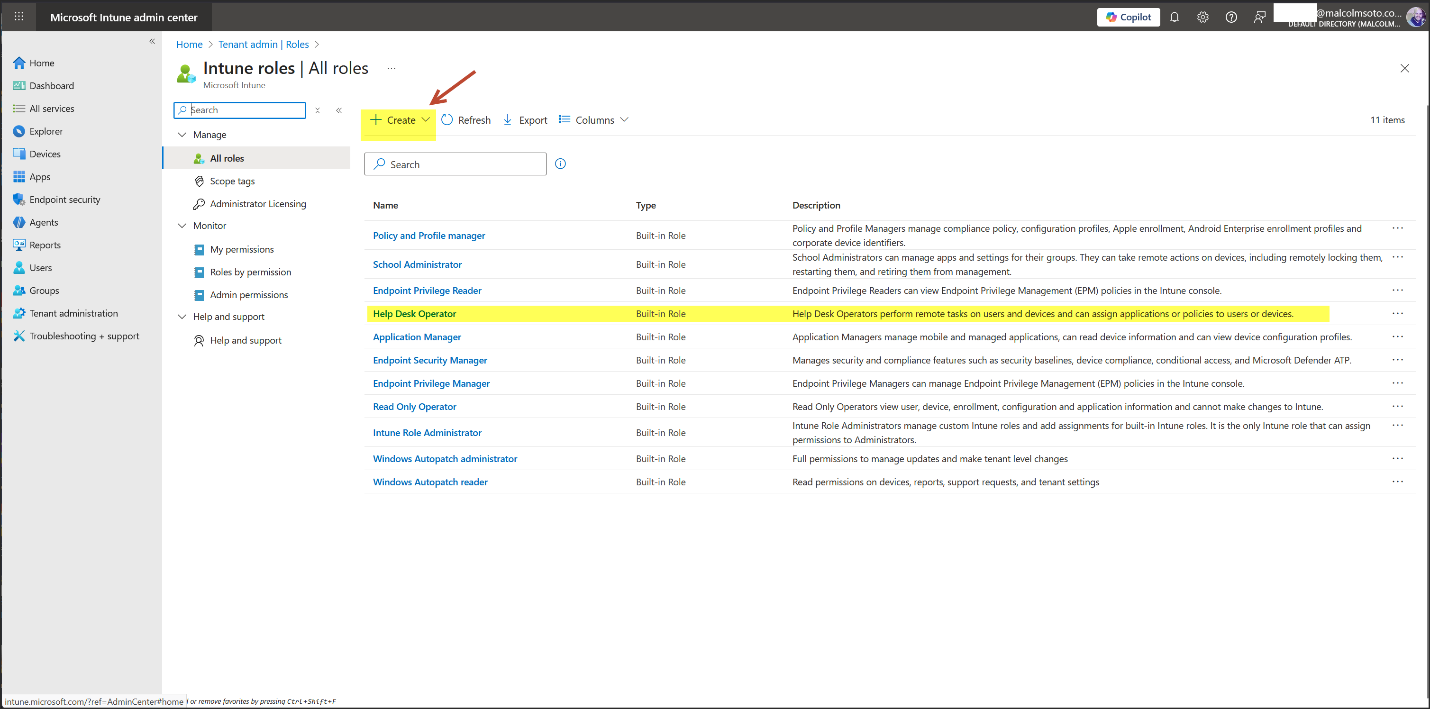Click the help question mark icon
Image resolution: width=1430 pixels, height=709 pixels.
tap(1231, 17)
